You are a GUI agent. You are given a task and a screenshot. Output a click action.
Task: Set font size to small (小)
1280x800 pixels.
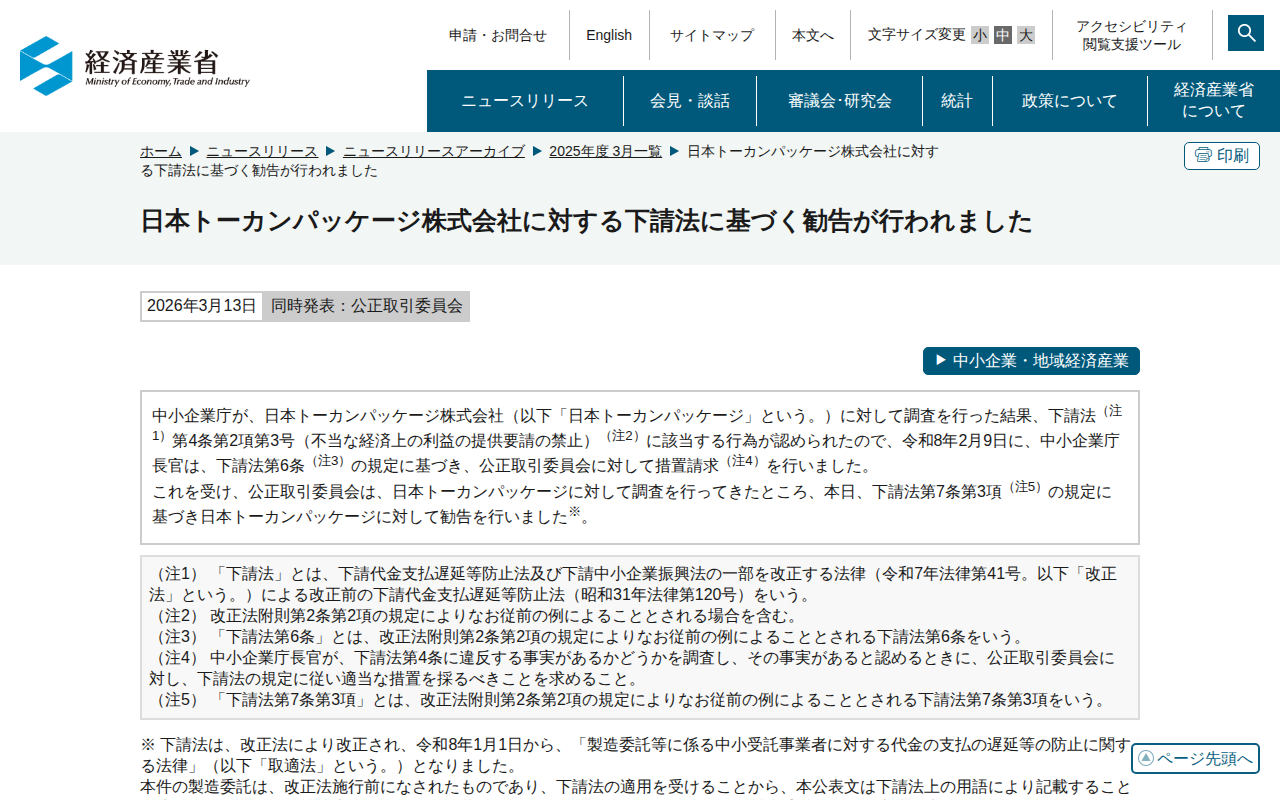pos(980,35)
